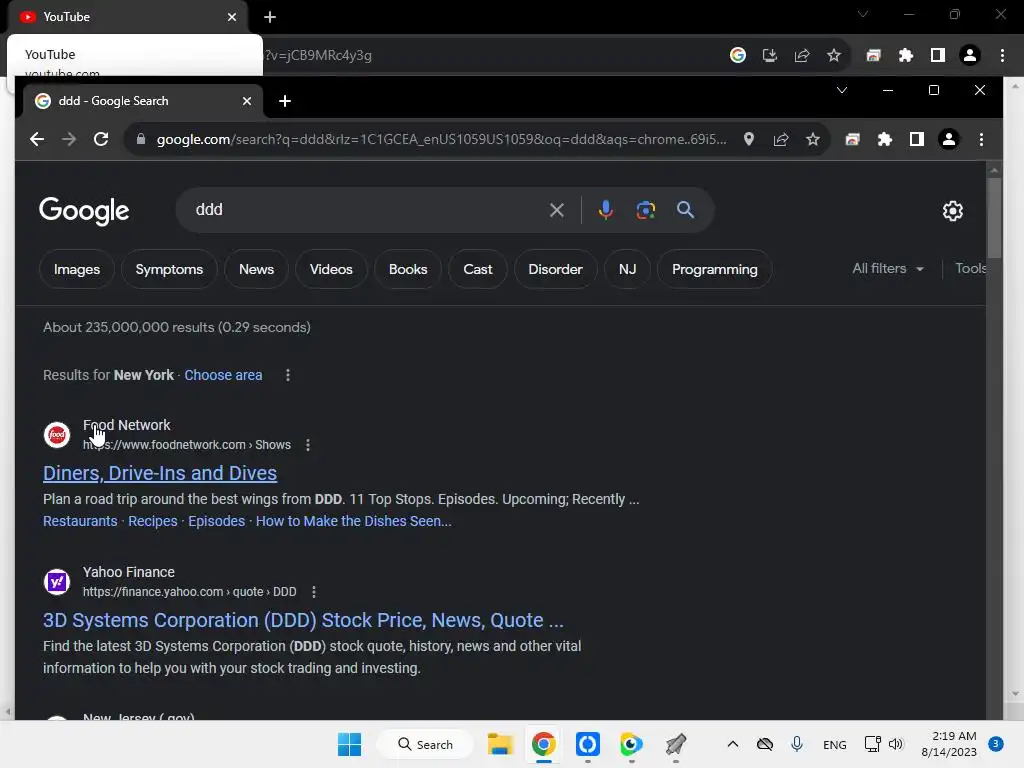This screenshot has height=768, width=1024.
Task: Filter results by Videos
Action: pyautogui.click(x=331, y=269)
